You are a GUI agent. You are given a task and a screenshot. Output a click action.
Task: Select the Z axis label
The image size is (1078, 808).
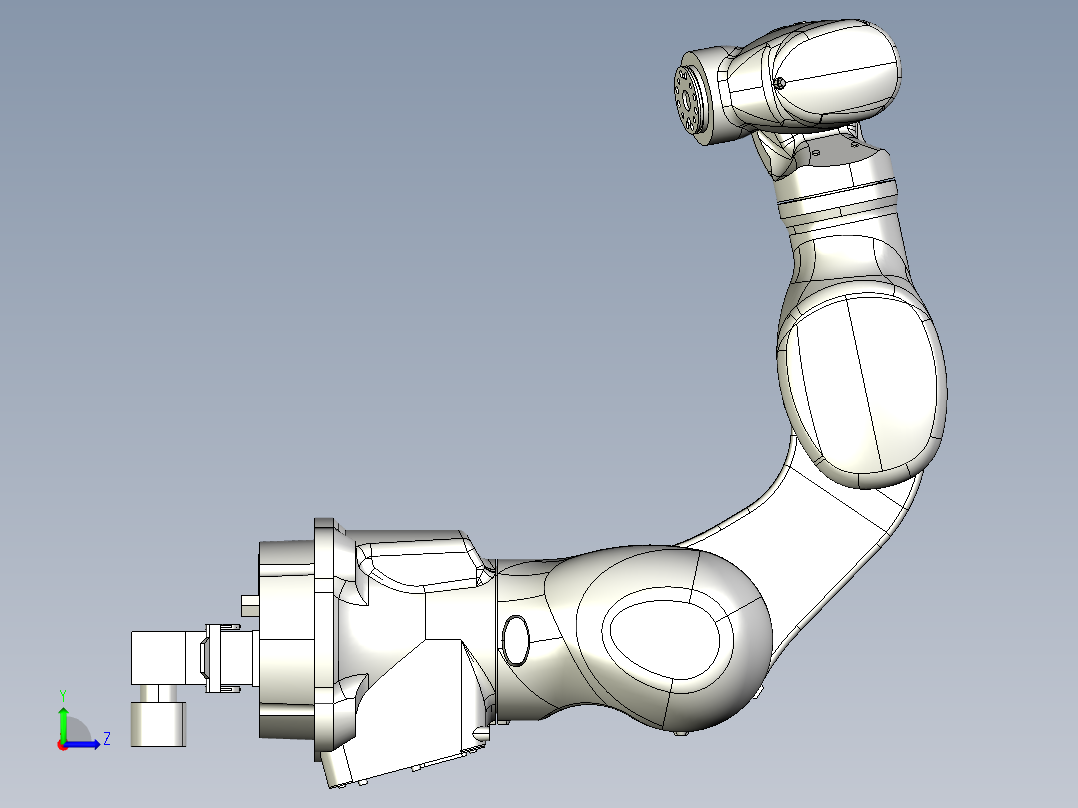(x=107, y=737)
